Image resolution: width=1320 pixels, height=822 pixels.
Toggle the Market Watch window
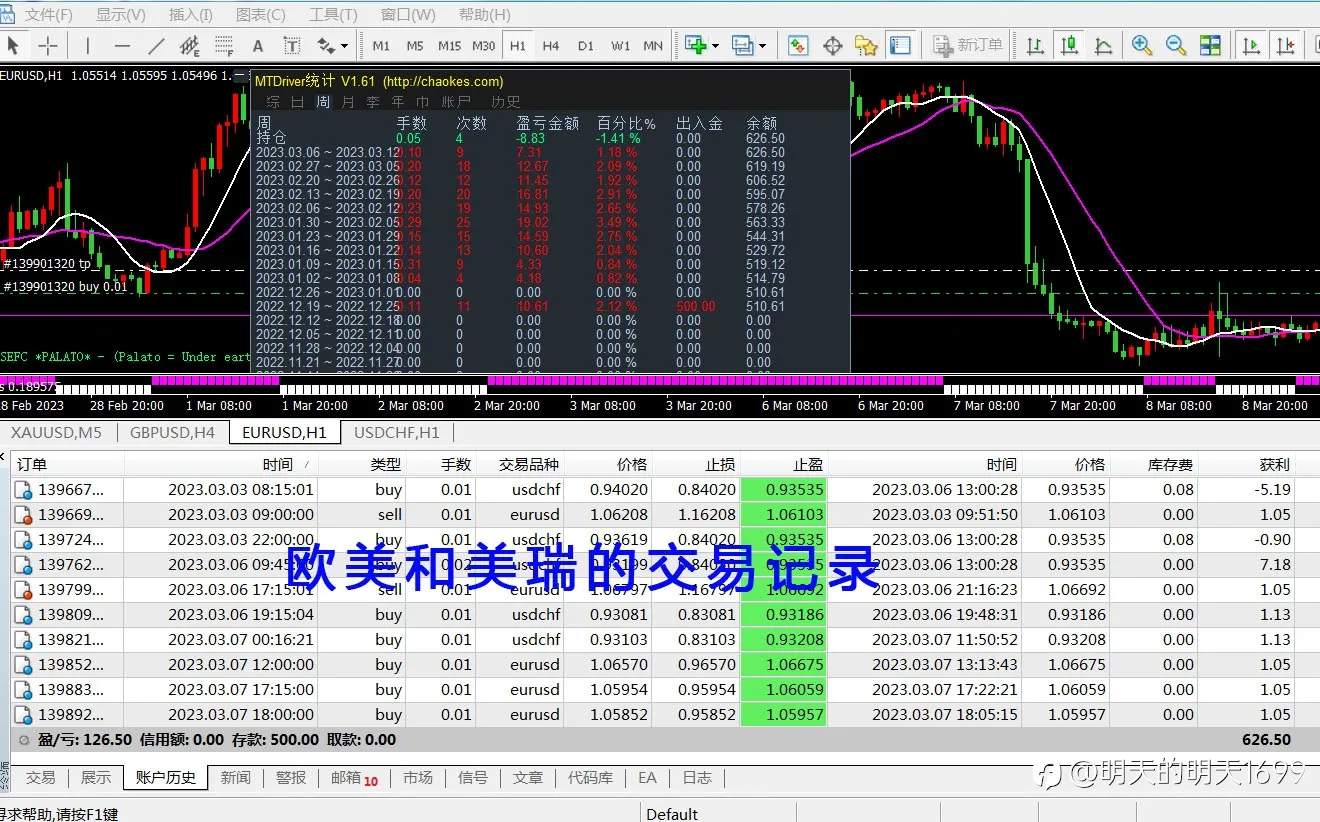click(798, 46)
